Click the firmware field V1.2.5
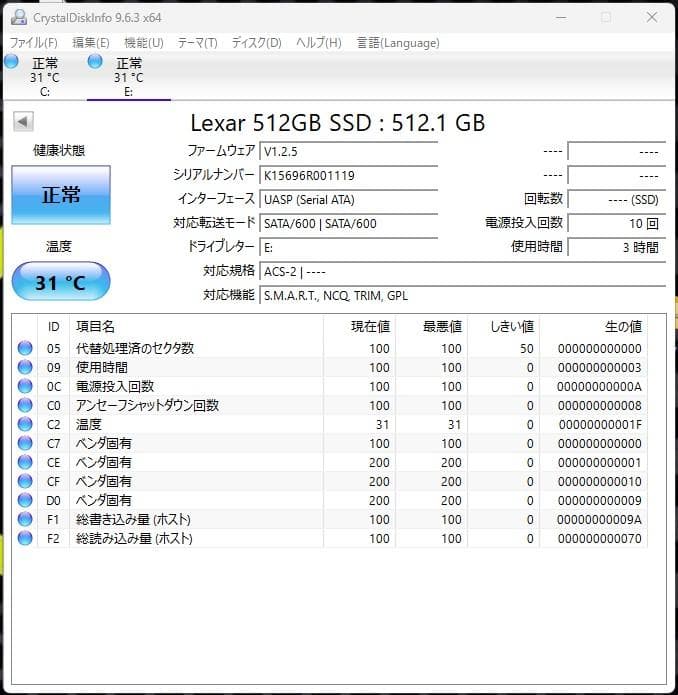 coord(349,152)
